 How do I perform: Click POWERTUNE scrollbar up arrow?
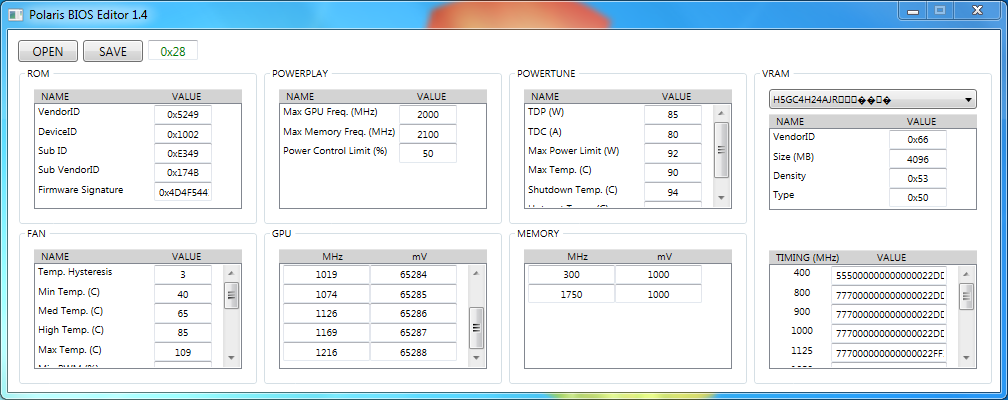pos(721,113)
